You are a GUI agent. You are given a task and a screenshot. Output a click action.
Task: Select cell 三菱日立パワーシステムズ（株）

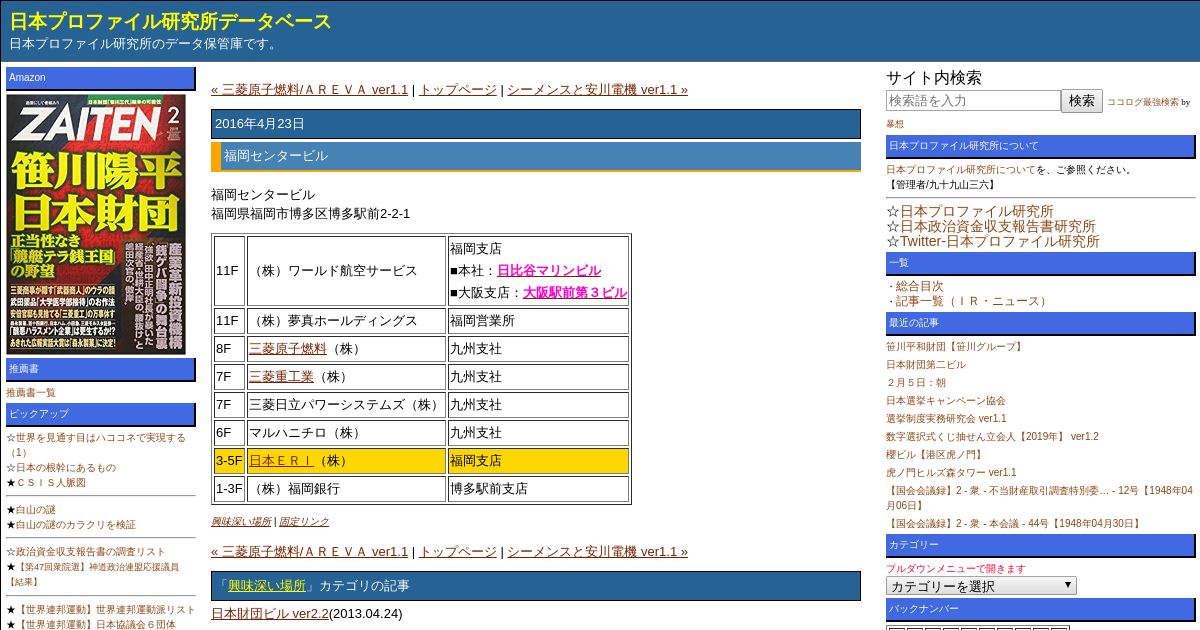click(x=346, y=404)
